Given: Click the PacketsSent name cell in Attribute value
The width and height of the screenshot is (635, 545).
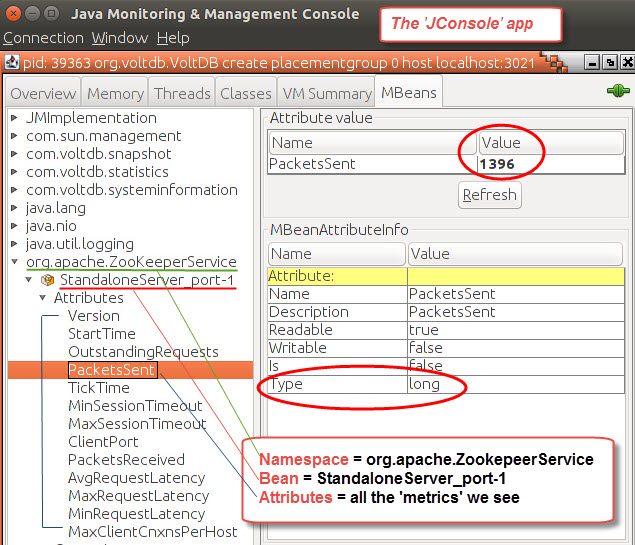Looking at the screenshot, I should click(372, 164).
